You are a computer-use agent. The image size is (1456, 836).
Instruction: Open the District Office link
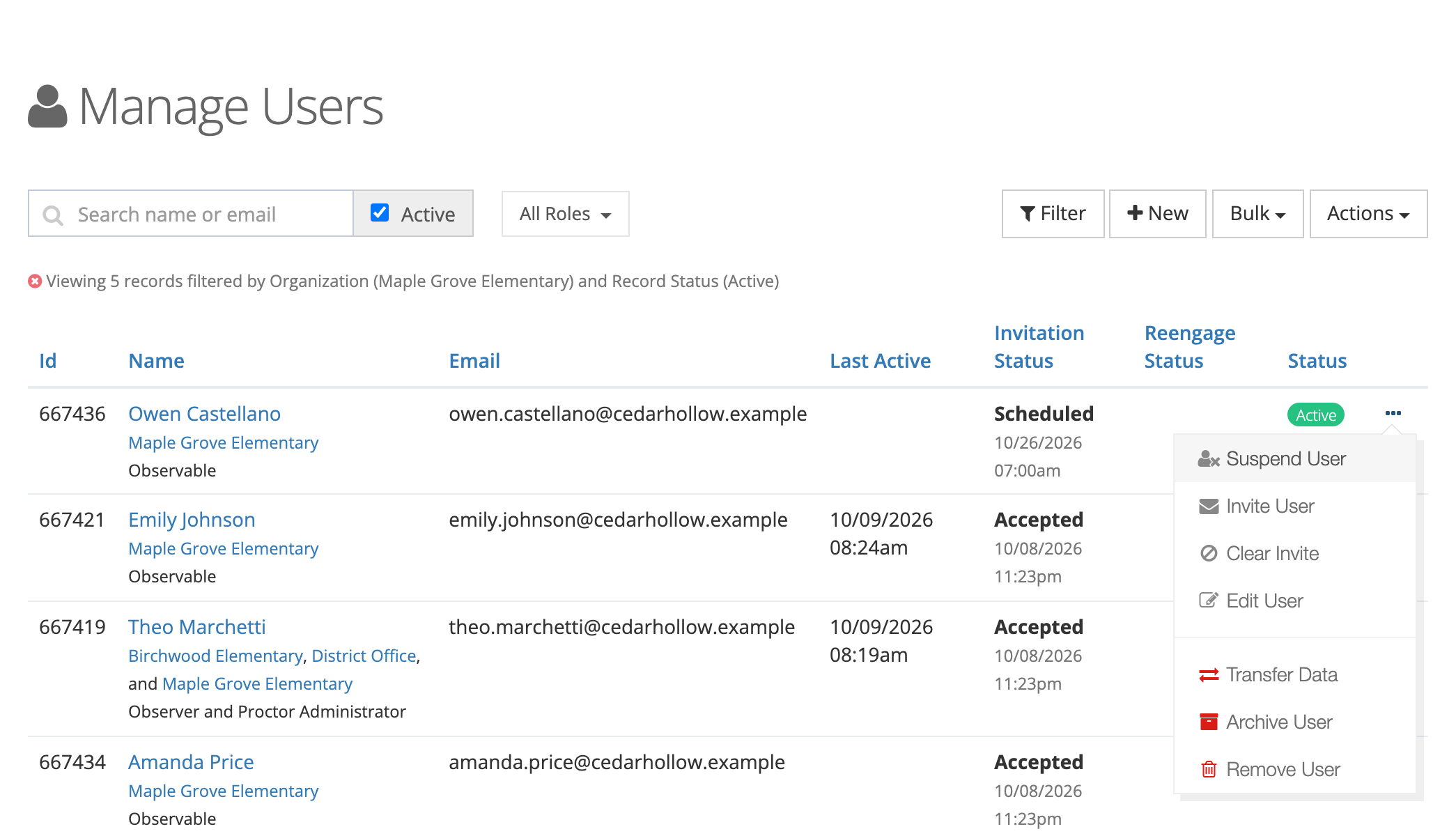(x=364, y=656)
